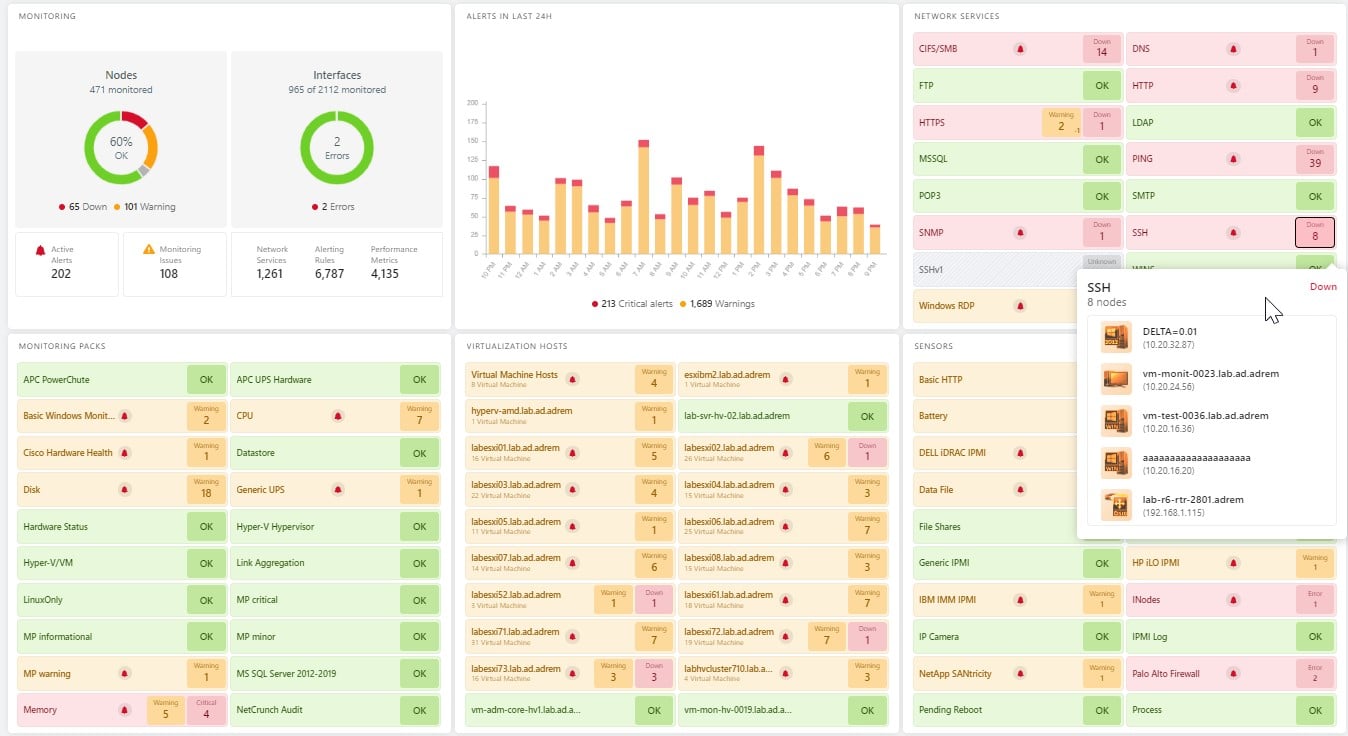Click the 2 PM bar in alerts chart
This screenshot has height=736, width=1348.
(x=759, y=200)
